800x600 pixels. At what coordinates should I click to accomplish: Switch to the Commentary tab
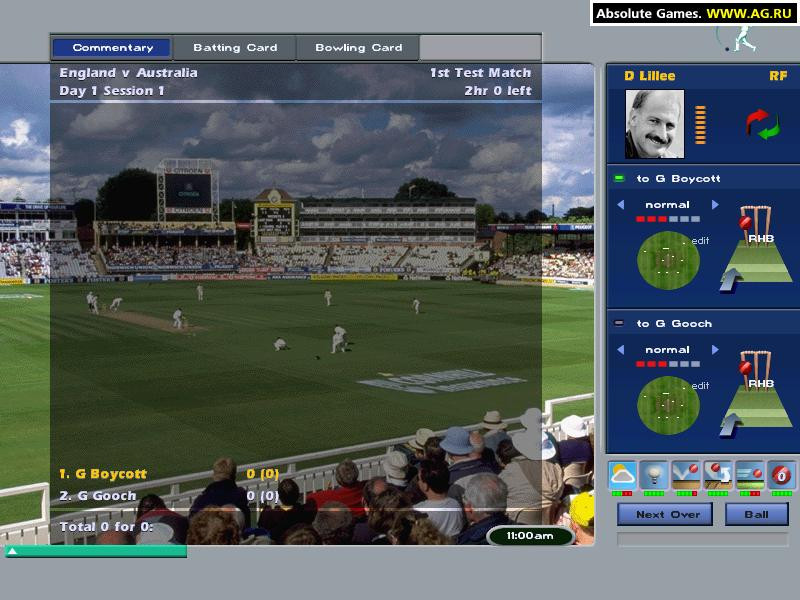[112, 47]
